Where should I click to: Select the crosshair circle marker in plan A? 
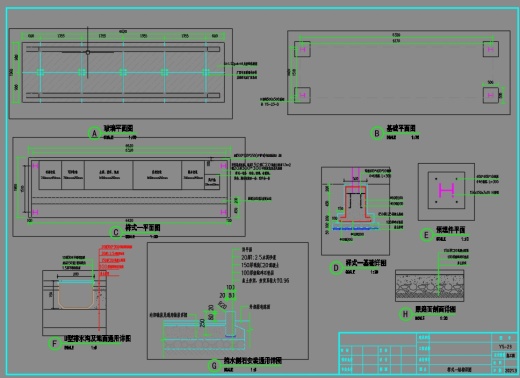88,52
